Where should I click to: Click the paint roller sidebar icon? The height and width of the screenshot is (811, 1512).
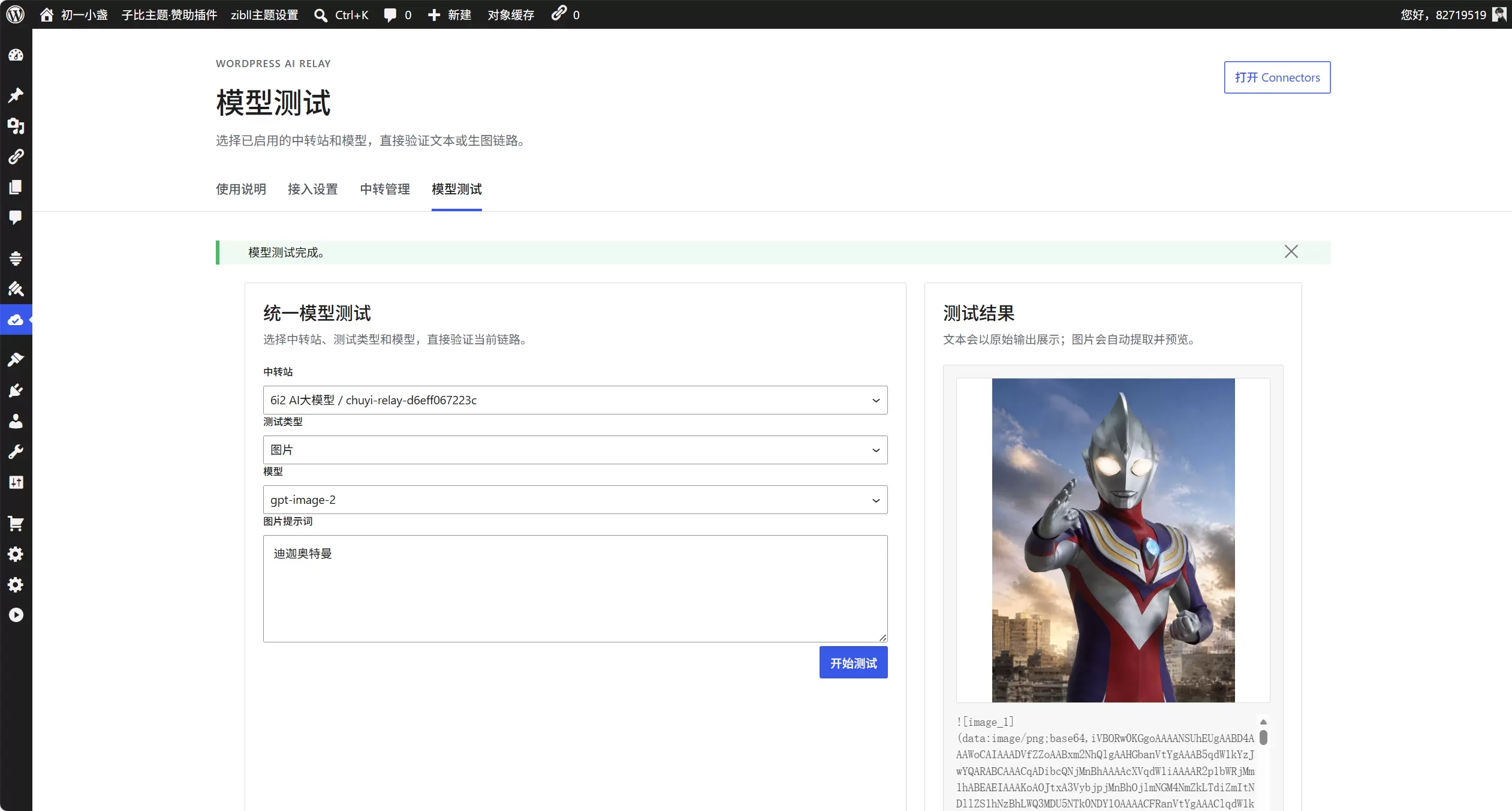[16, 289]
